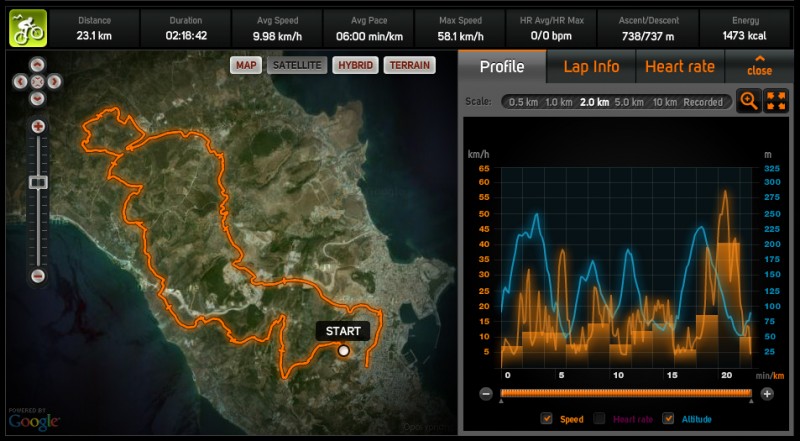Pan the map down

pos(37,98)
